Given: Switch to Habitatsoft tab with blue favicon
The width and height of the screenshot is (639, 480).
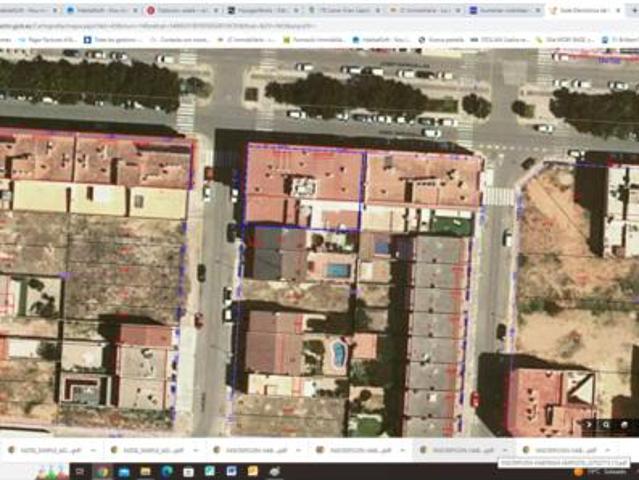Looking at the screenshot, I should coord(103,11).
